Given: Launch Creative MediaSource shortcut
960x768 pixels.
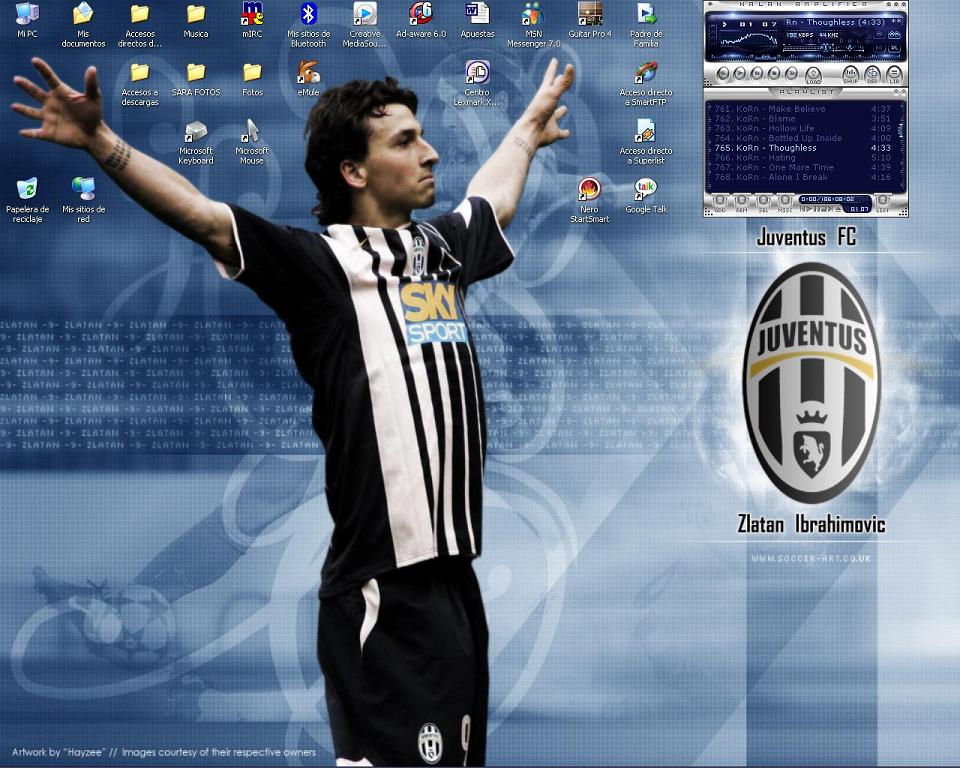Looking at the screenshot, I should (x=365, y=24).
